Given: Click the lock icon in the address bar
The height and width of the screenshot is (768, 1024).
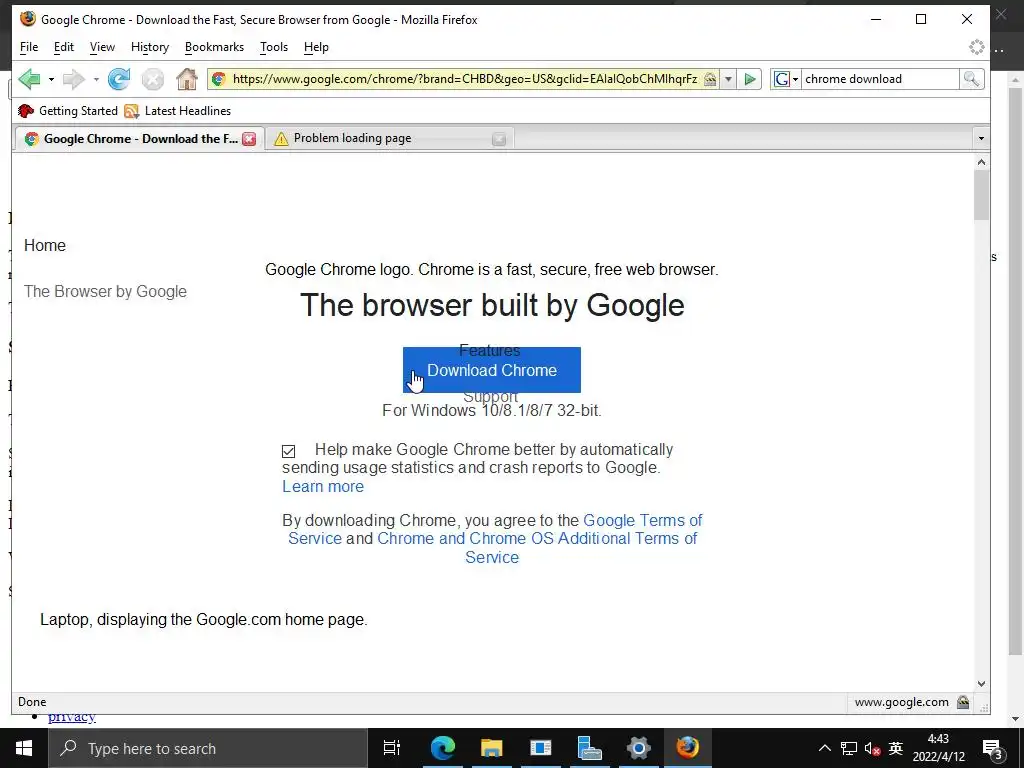Looking at the screenshot, I should pos(710,79).
